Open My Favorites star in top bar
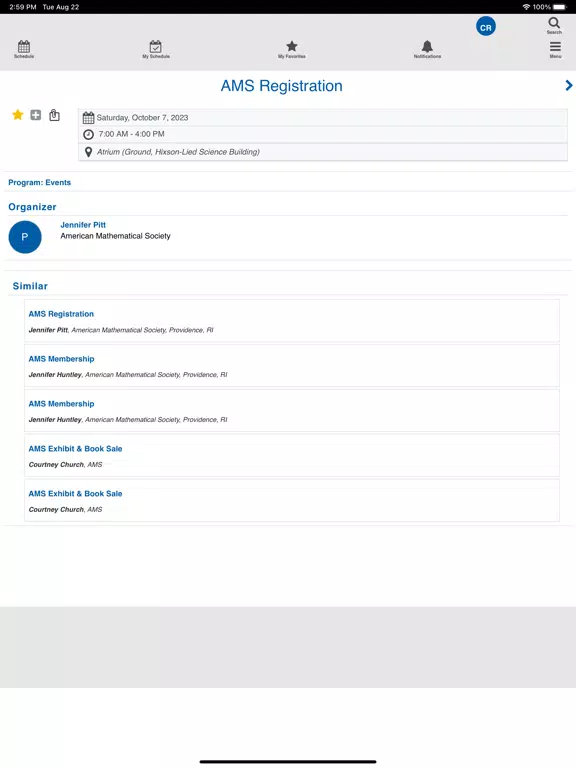 291,49
